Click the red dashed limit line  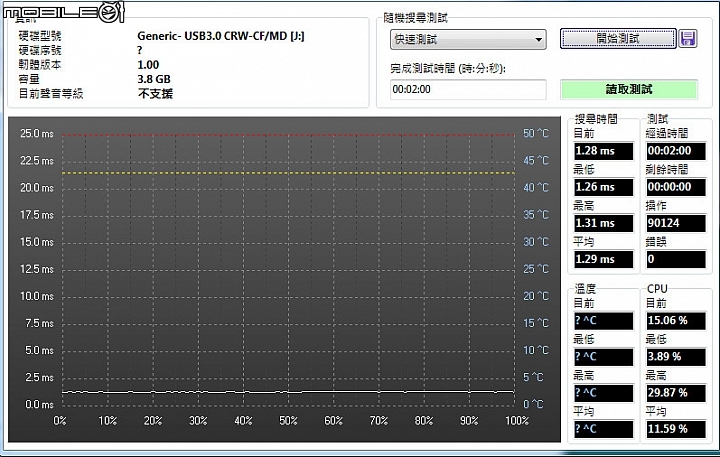[288, 135]
